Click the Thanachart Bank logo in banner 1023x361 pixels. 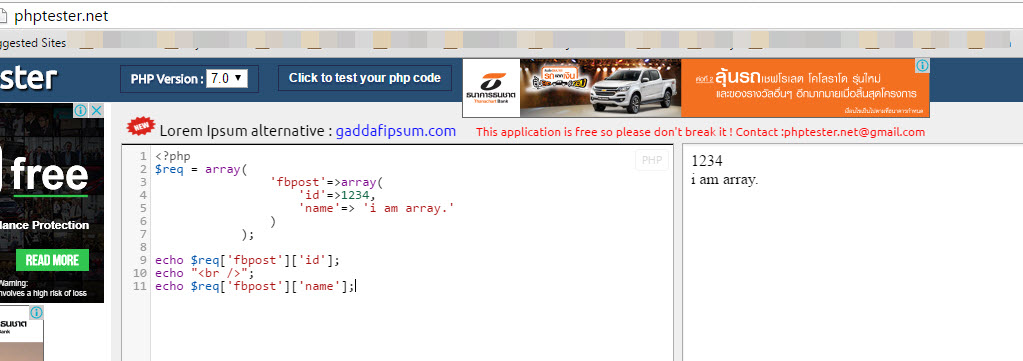(491, 88)
